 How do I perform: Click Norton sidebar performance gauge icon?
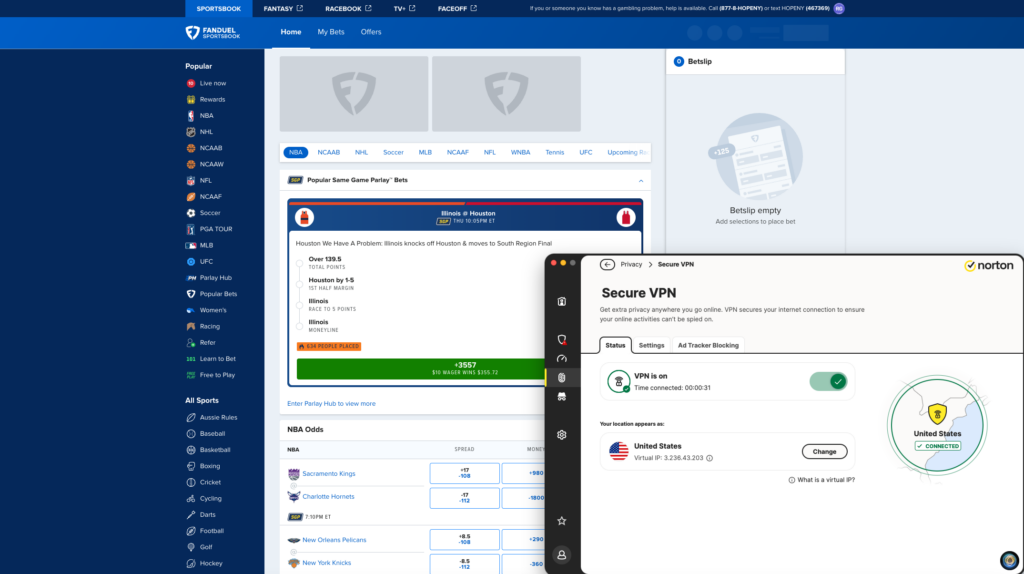562,359
